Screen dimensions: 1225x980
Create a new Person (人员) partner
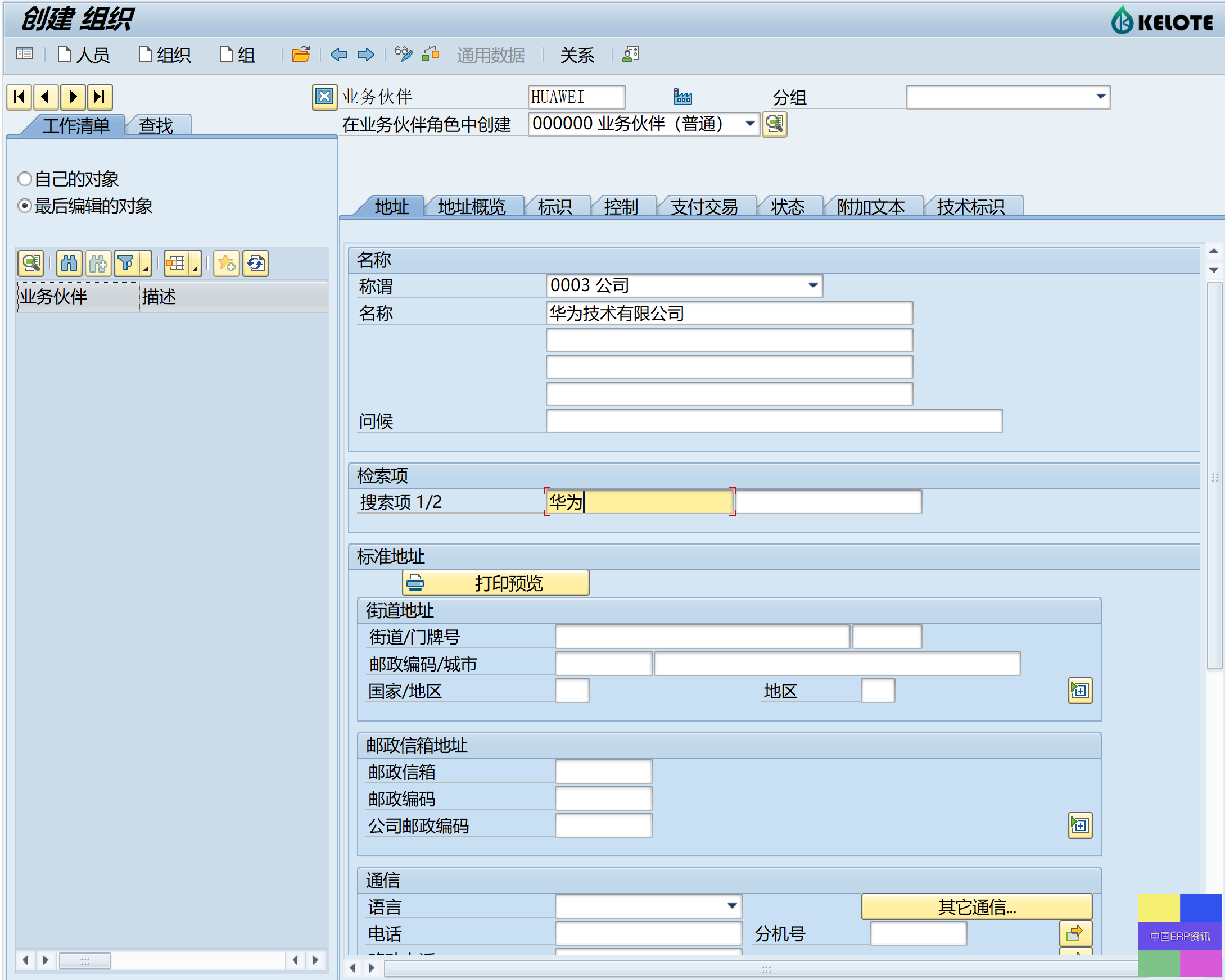point(84,55)
